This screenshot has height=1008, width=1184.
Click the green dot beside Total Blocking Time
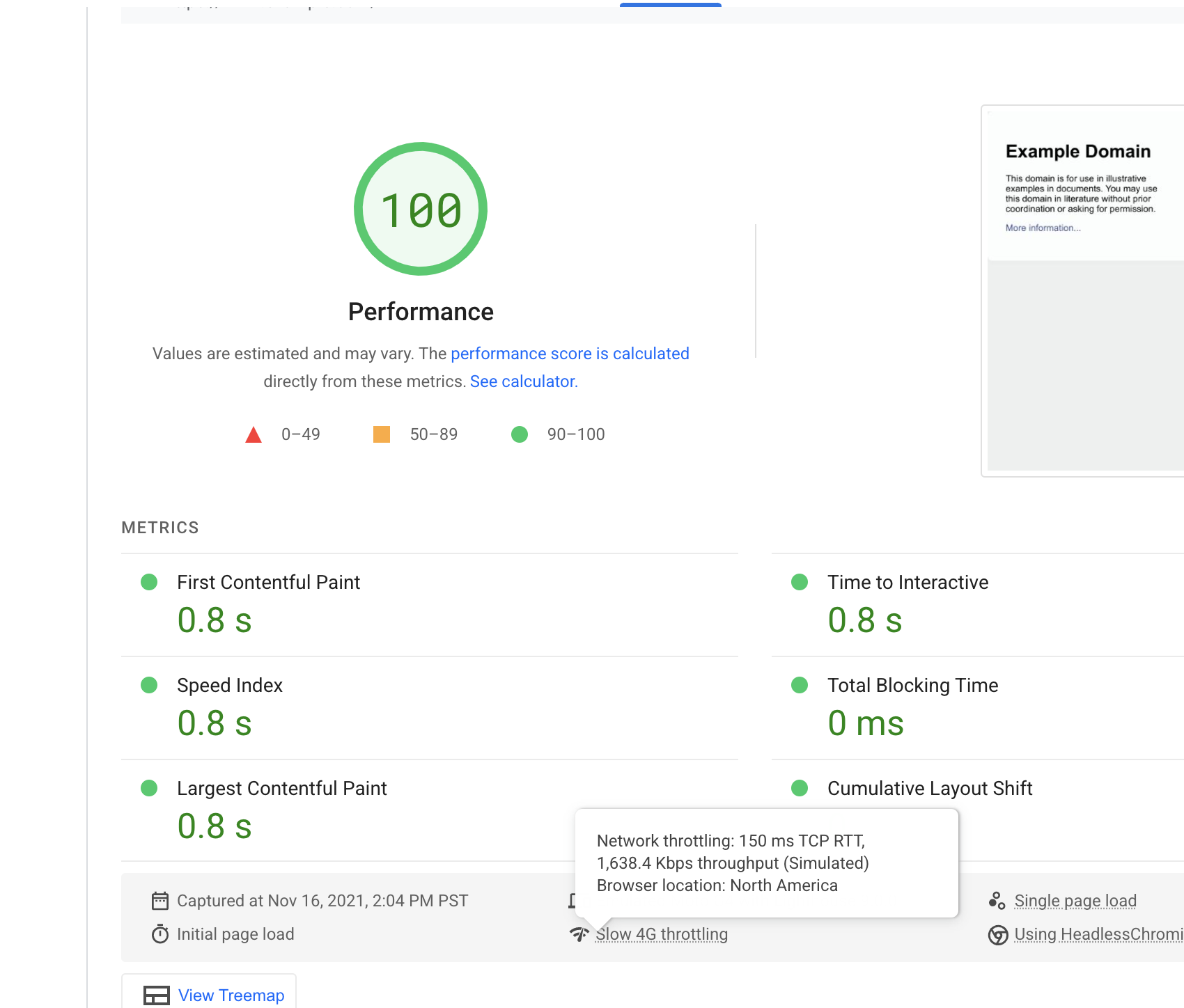coord(799,685)
